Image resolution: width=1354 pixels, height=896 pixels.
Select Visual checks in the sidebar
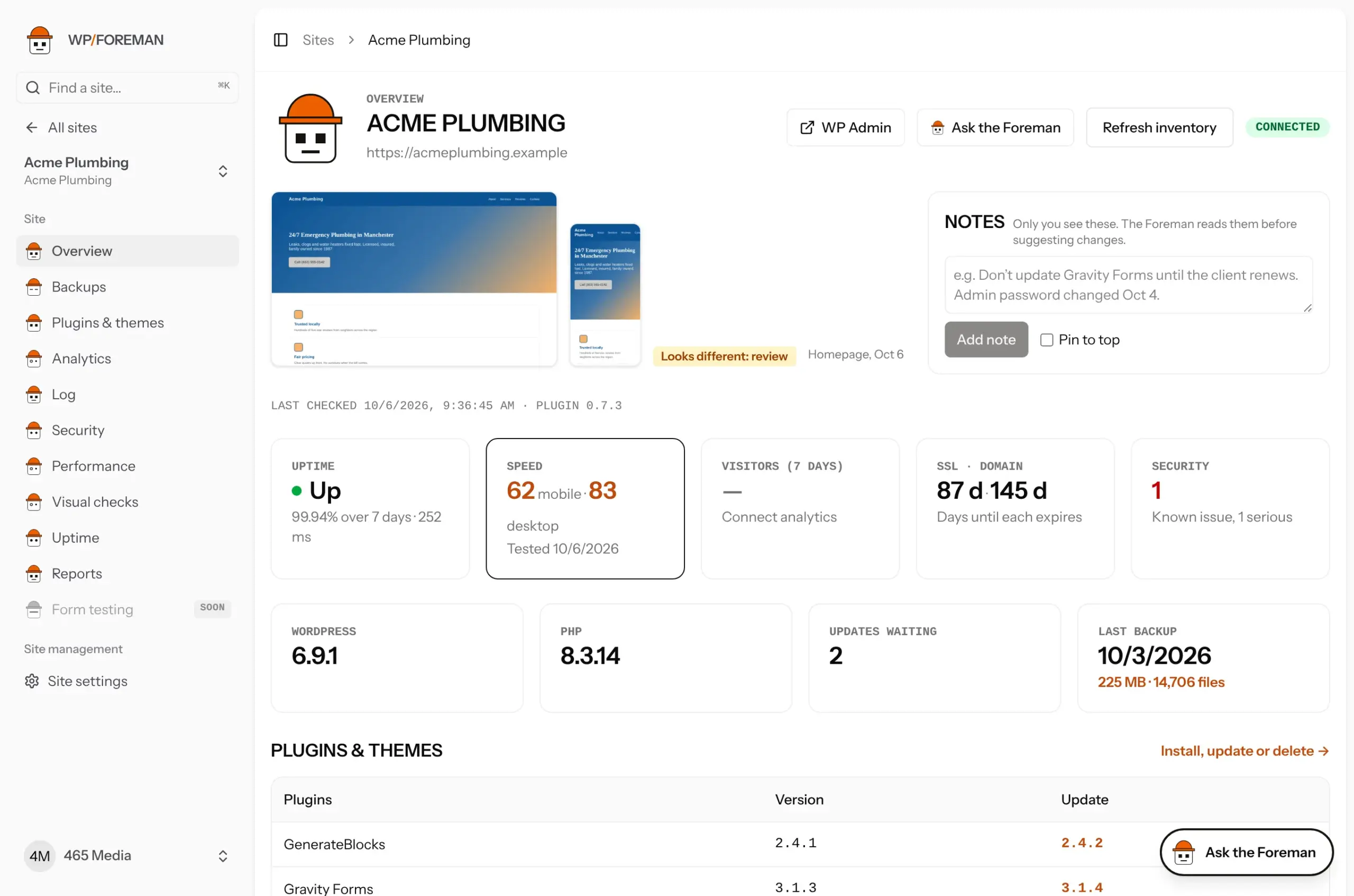click(x=127, y=502)
